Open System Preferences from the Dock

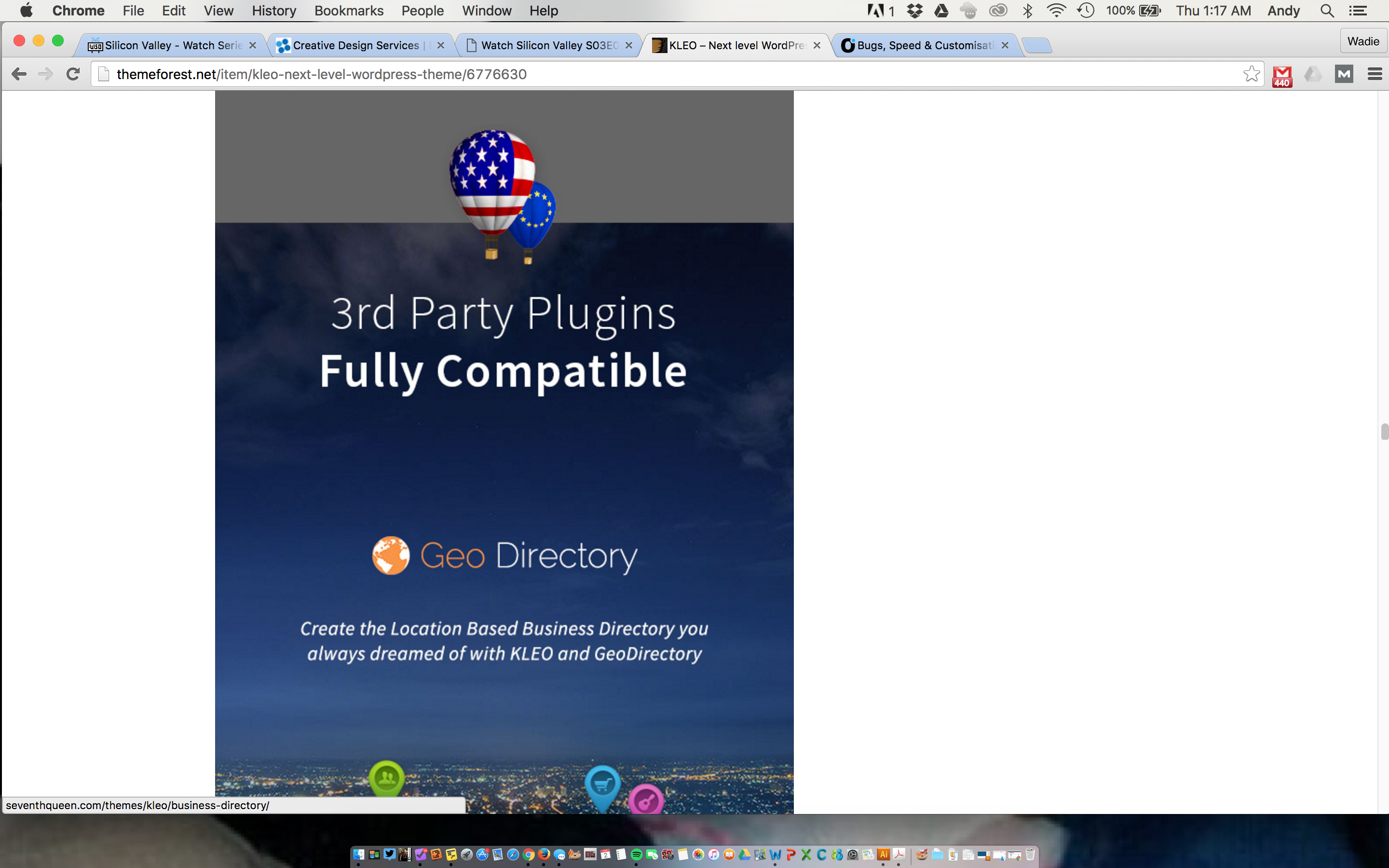point(852,854)
